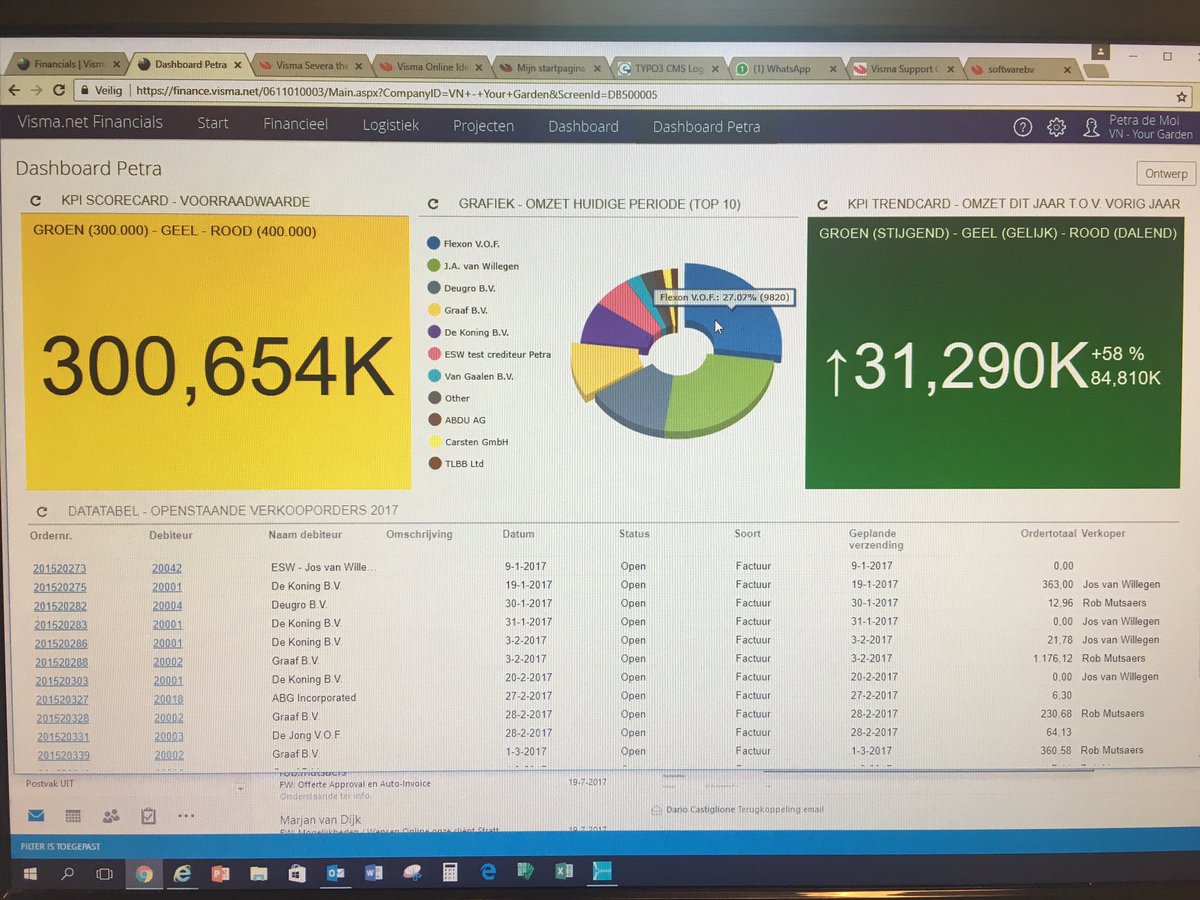1200x900 pixels.
Task: Click the De Koning B.V. purple legend swatch
Action: (434, 331)
